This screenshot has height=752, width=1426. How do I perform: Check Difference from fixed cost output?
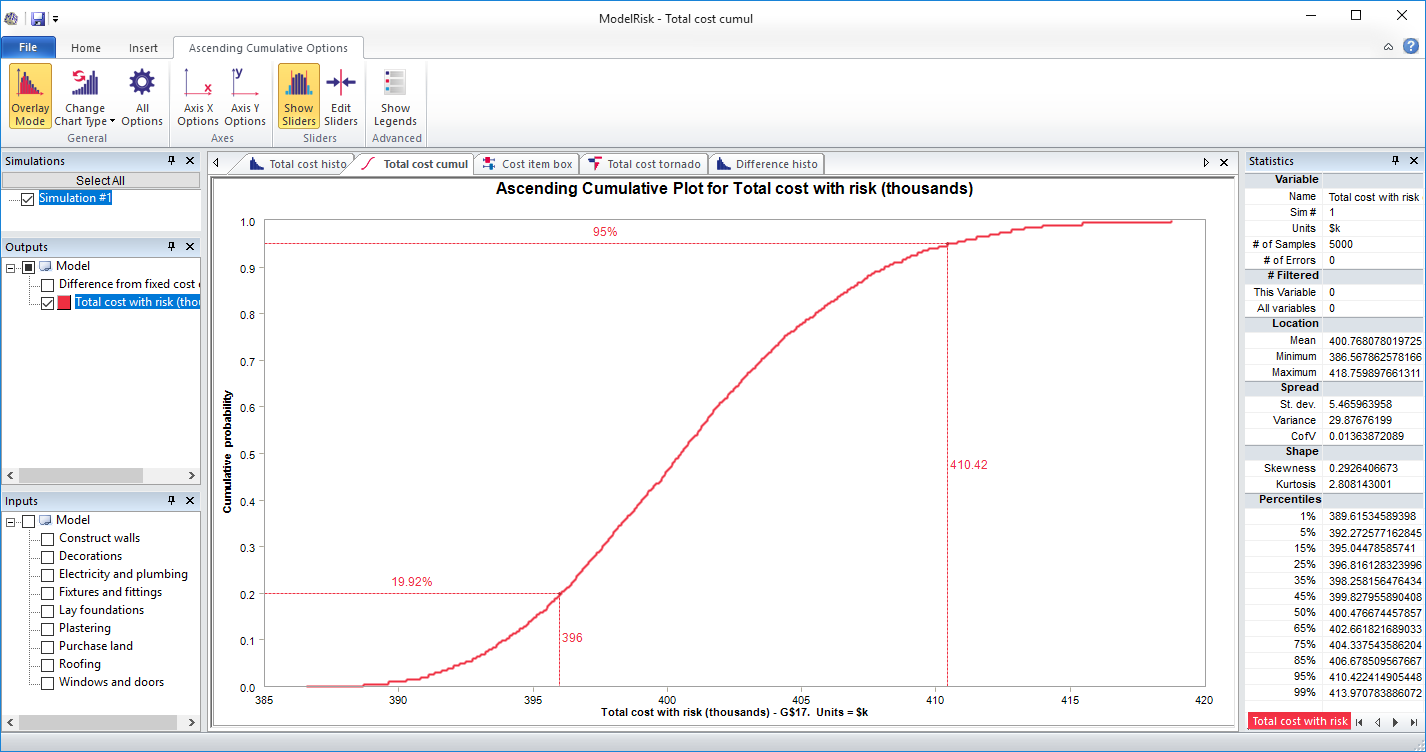click(47, 284)
